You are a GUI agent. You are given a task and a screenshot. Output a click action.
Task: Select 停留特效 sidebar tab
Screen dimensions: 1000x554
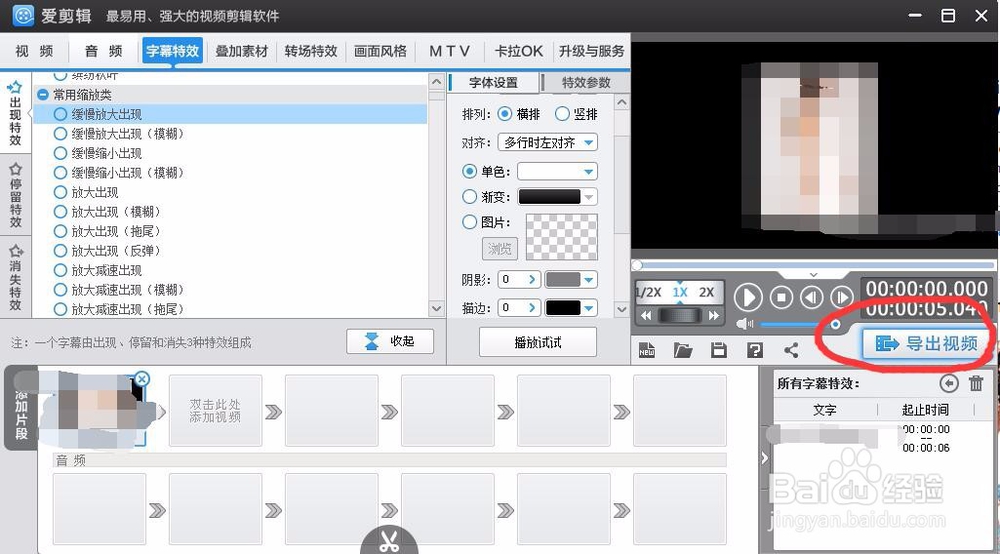click(15, 195)
